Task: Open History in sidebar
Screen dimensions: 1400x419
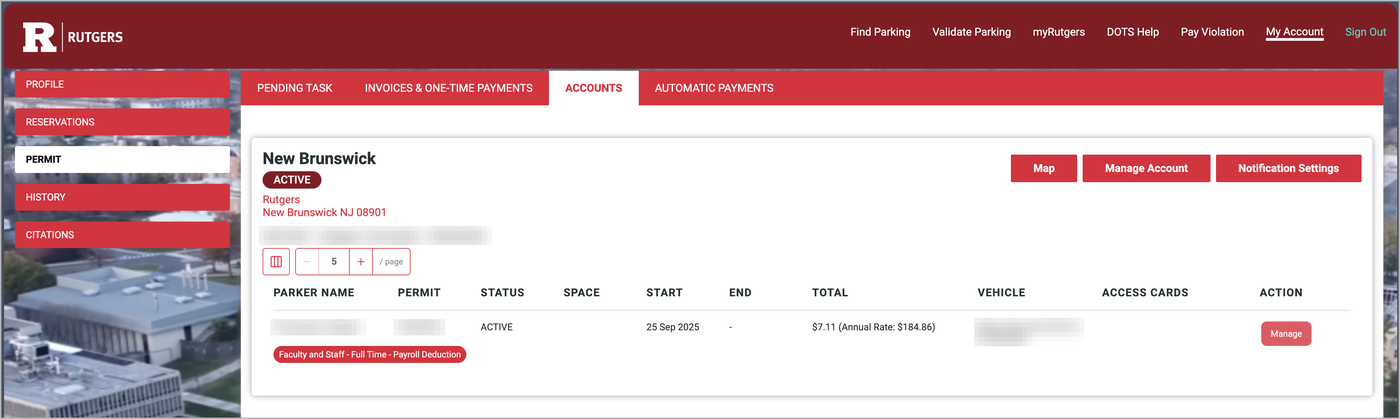Action: point(122,197)
